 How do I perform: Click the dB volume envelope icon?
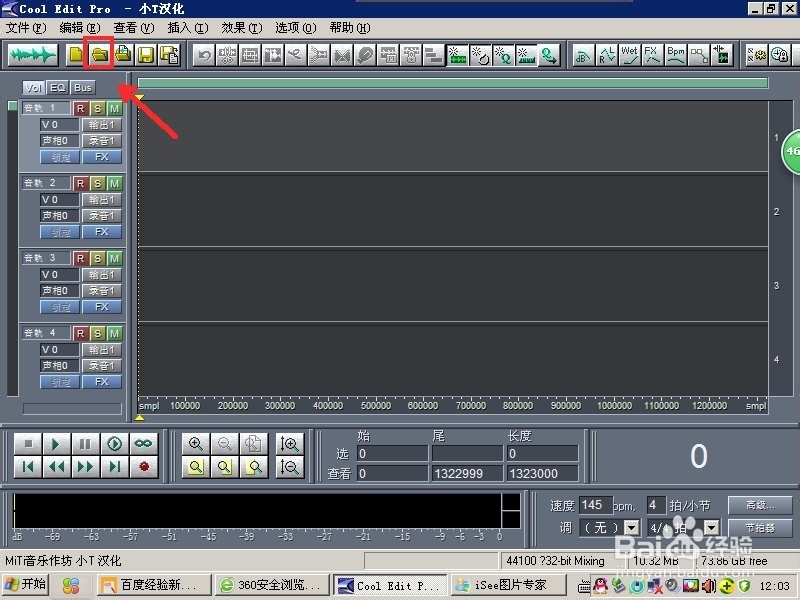coord(583,55)
